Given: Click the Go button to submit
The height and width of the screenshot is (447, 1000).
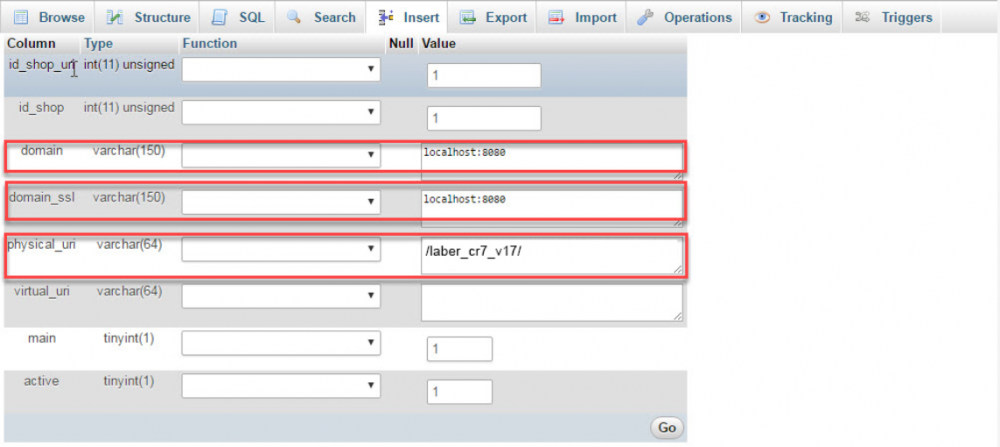Looking at the screenshot, I should click(x=667, y=428).
